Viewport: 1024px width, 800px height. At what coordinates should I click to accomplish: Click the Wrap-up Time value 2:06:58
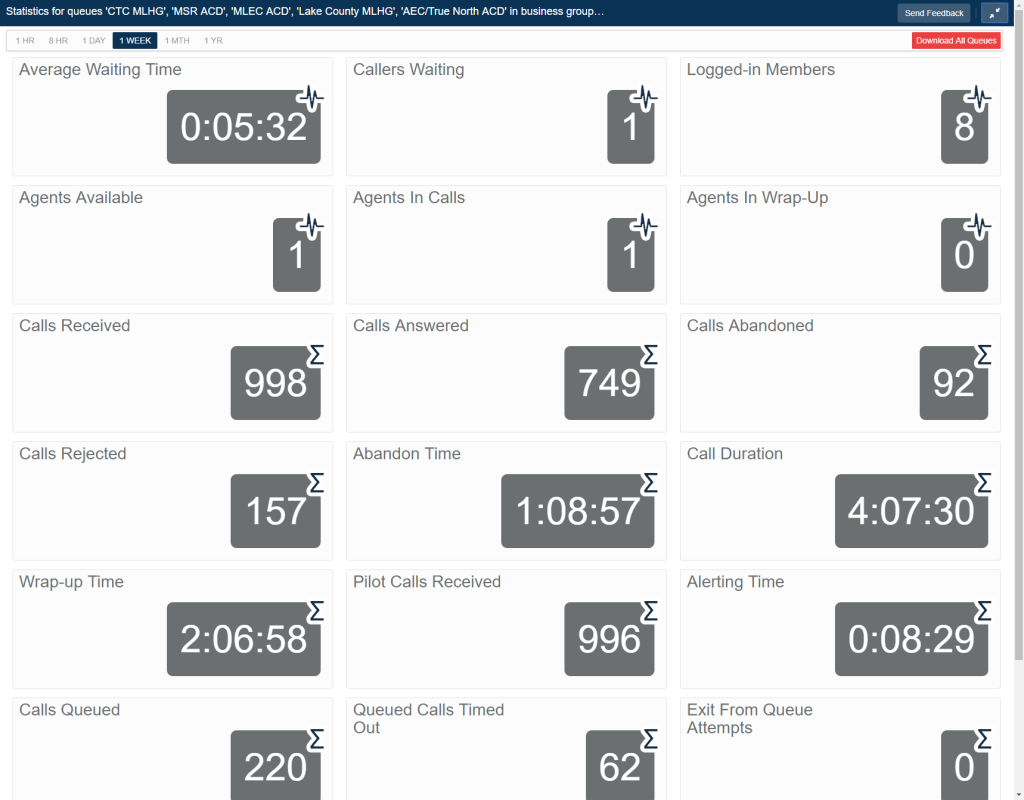[244, 639]
